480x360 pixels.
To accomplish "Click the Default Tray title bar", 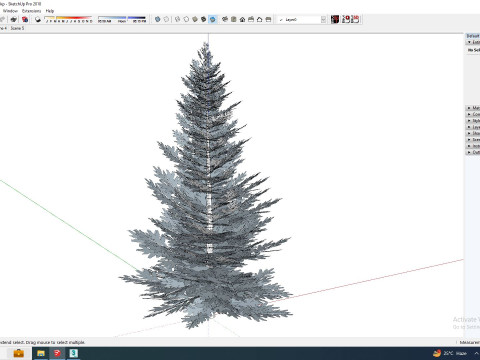I will [x=473, y=36].
